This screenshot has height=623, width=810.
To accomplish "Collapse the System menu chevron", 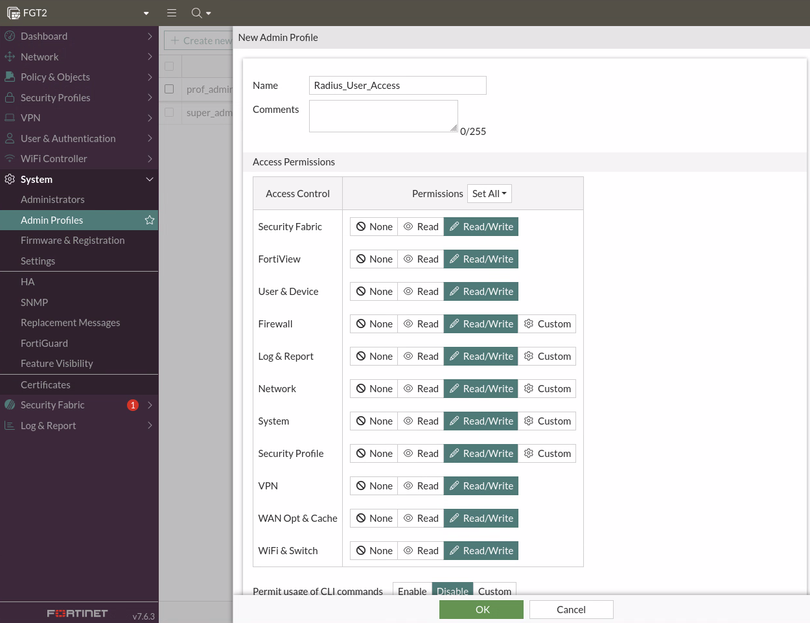I will pyautogui.click(x=149, y=179).
